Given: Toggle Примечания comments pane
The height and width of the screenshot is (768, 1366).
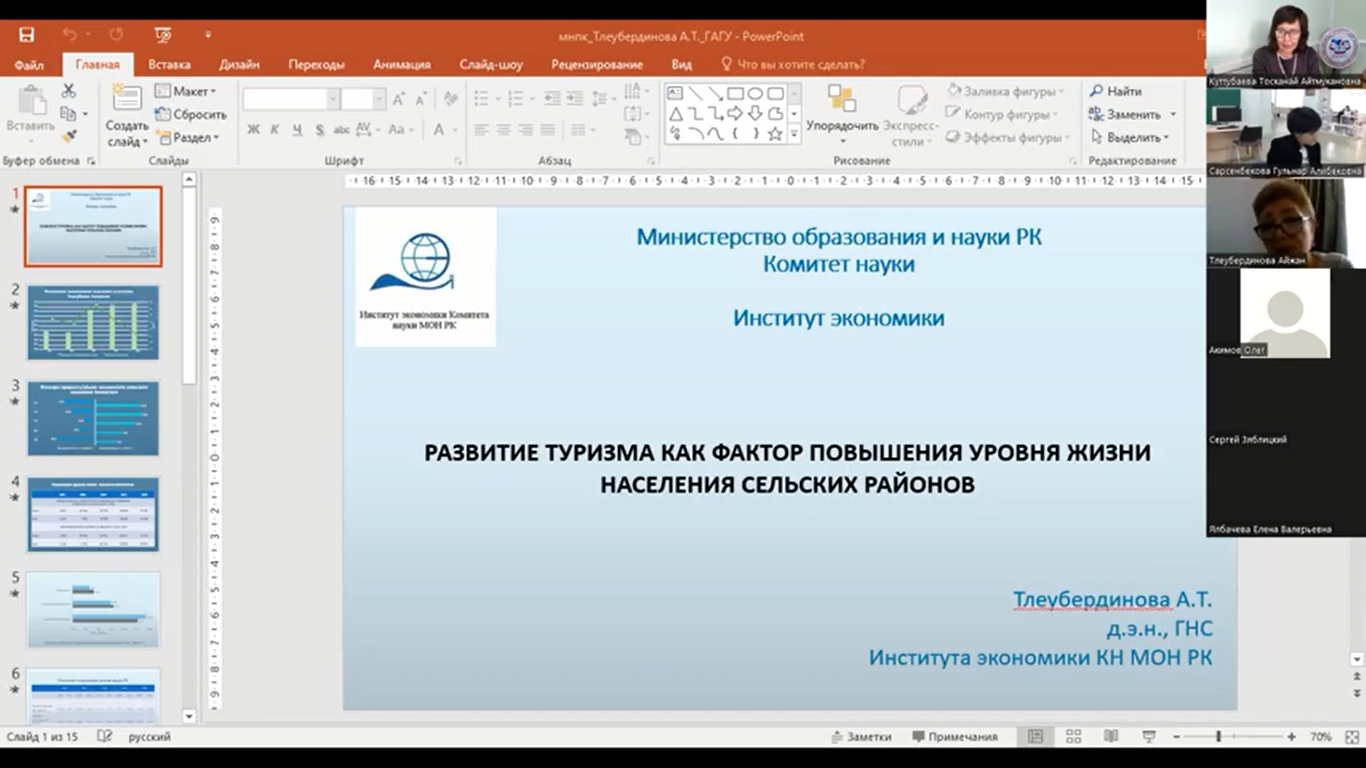Looking at the screenshot, I should (955, 736).
